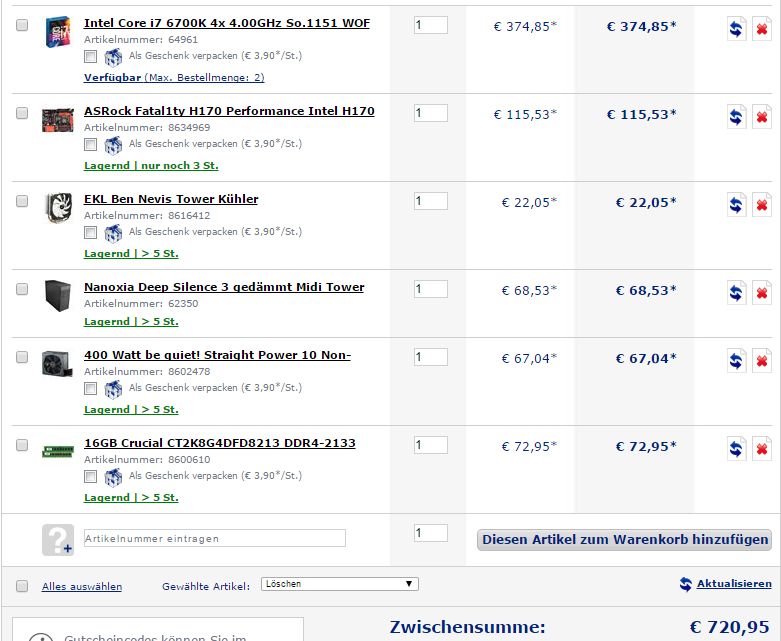This screenshot has height=641, width=781.
Task: Click the Aktualisieren refresh arrows icon
Action: click(686, 584)
